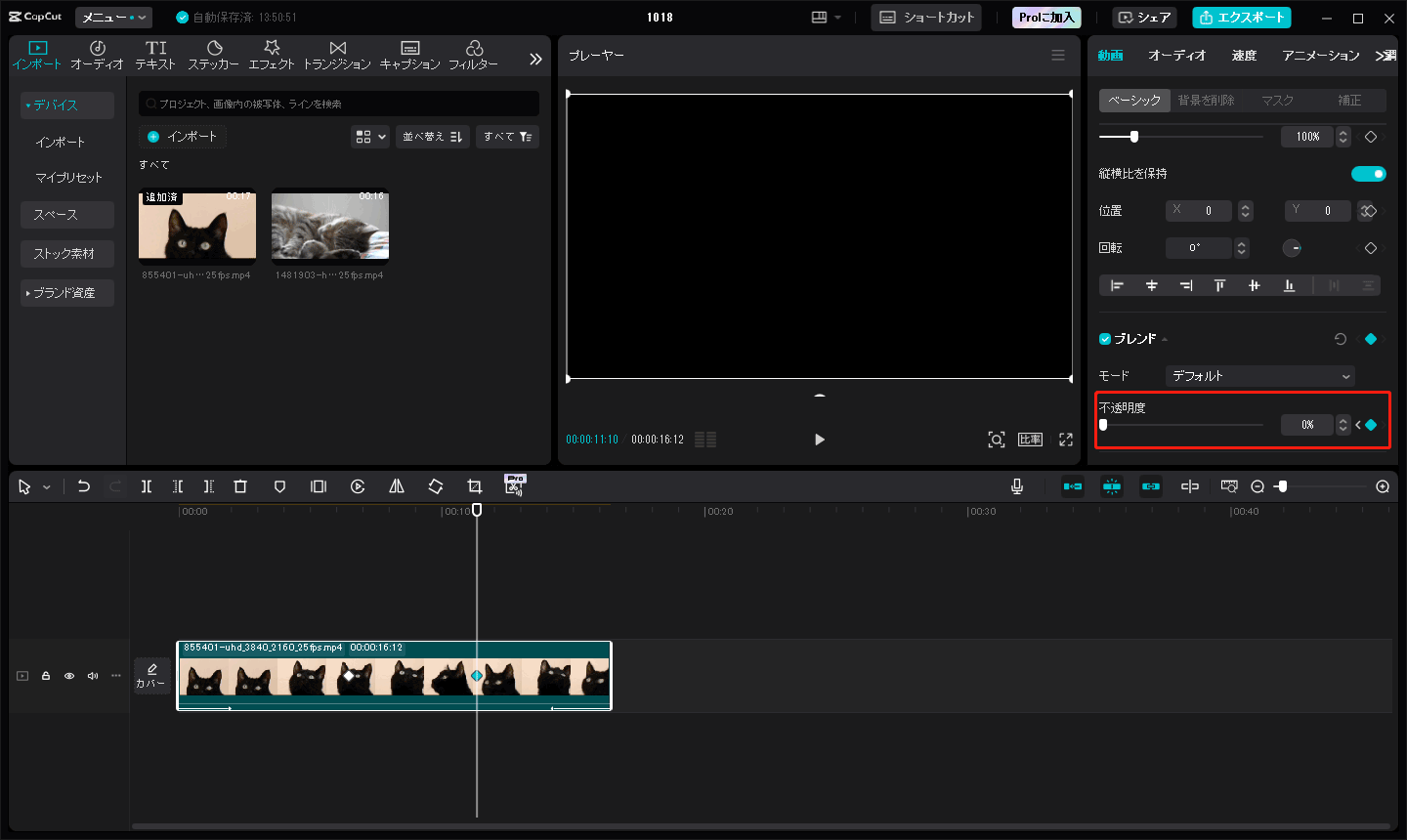The image size is (1407, 840).
Task: Open the 比率 aspect ratio option
Action: point(1031,440)
